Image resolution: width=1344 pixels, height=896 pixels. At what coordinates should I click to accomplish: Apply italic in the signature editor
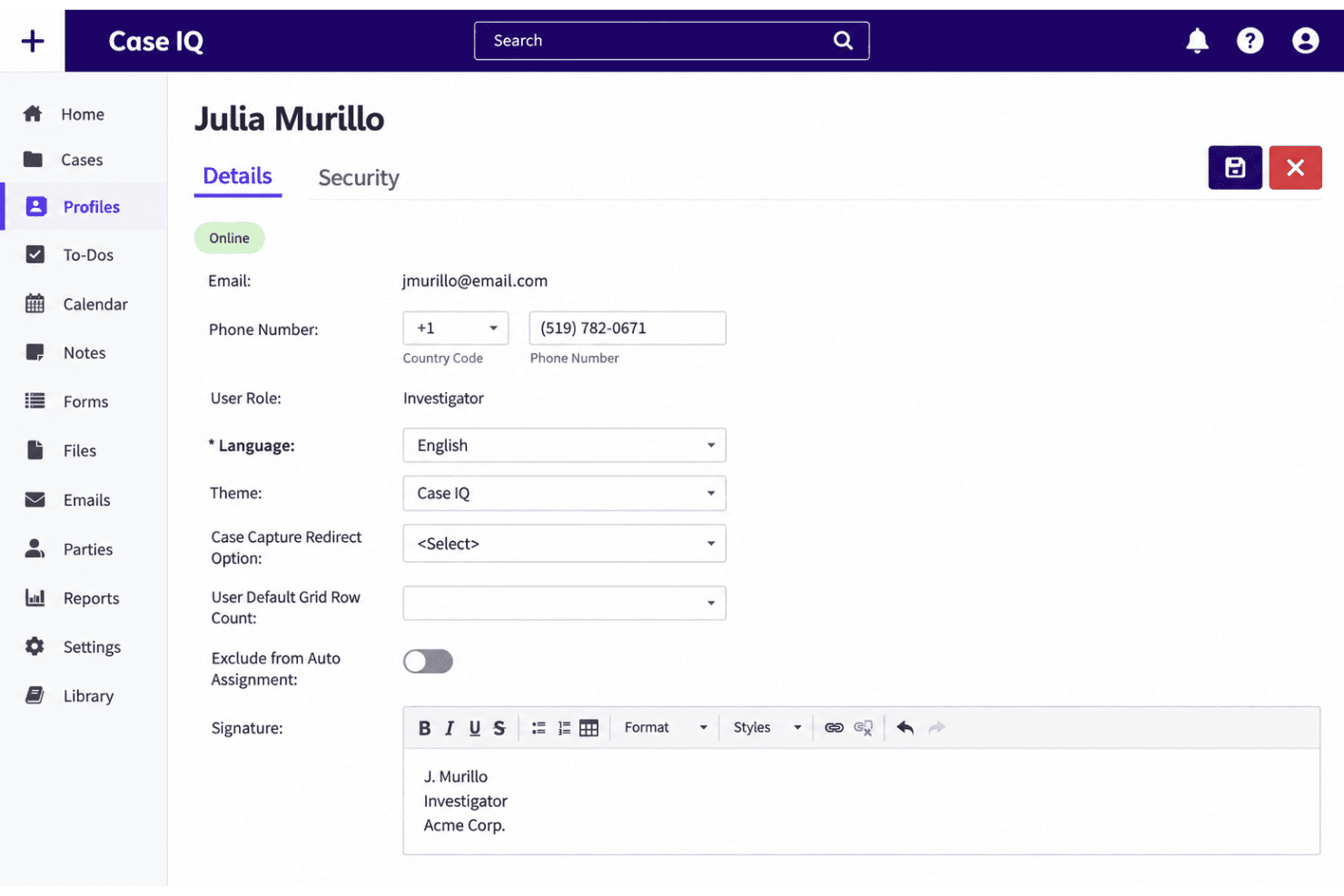coord(450,728)
